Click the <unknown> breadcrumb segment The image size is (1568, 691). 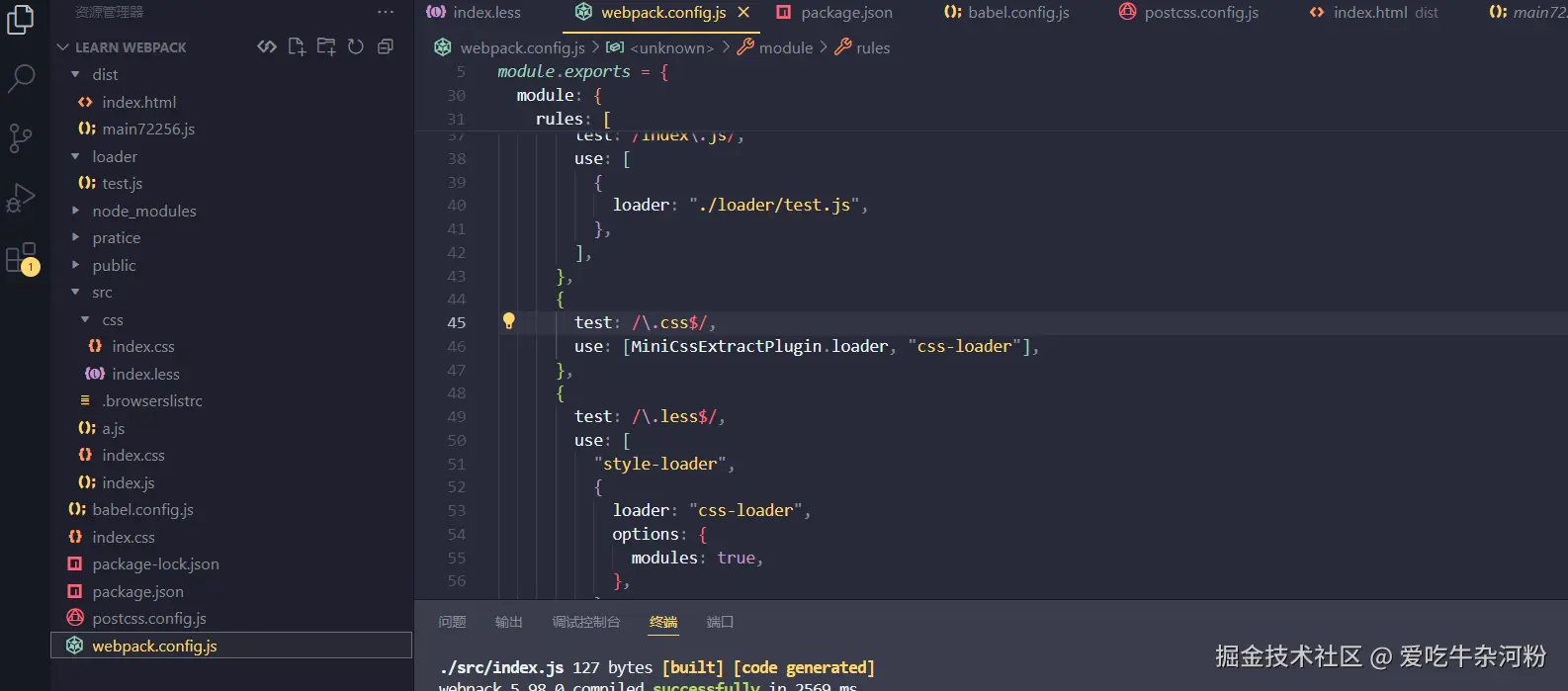(672, 47)
